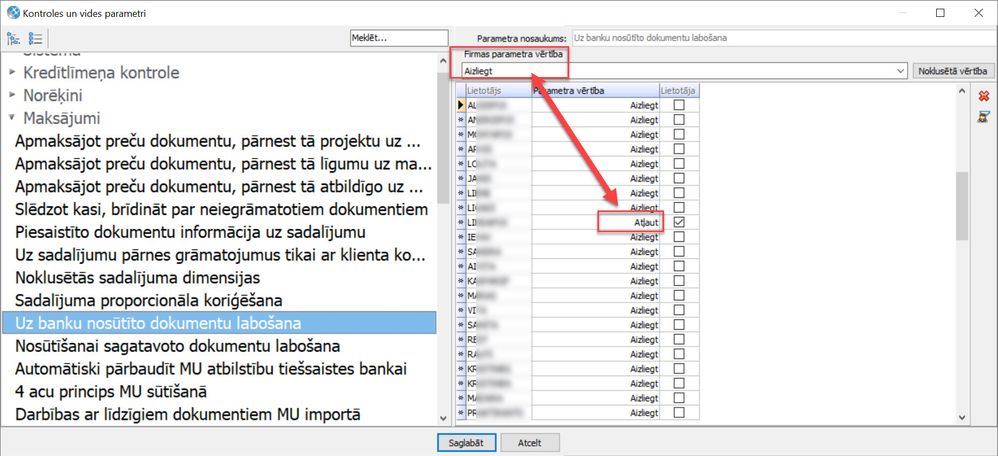Select Piesaistīto dokumentu informācija uz sadalījumu
The width and height of the screenshot is (998, 456).
tap(190, 232)
